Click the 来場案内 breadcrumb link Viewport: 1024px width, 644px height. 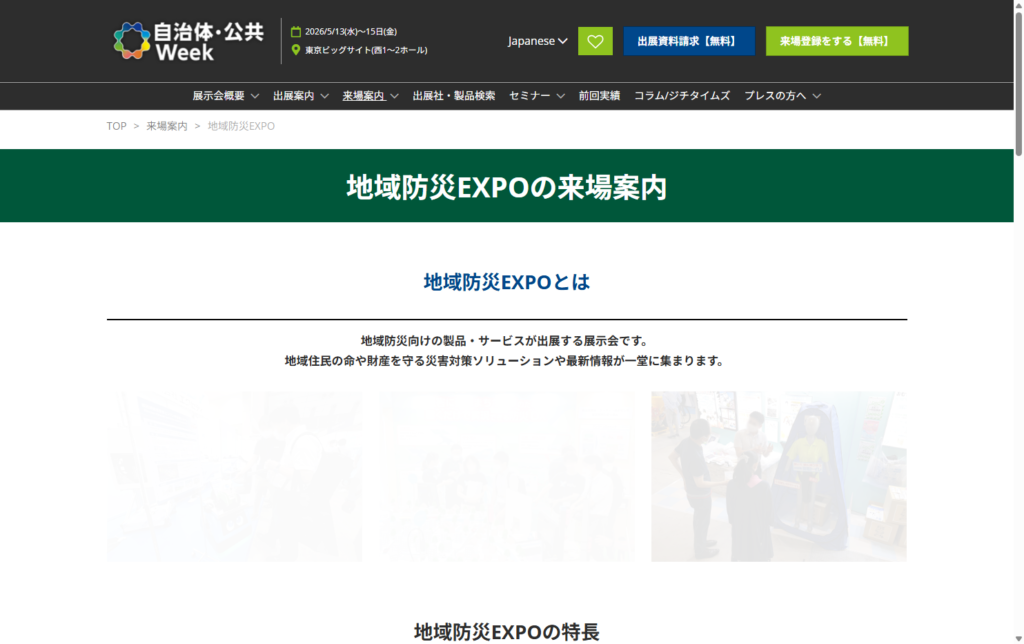click(162, 126)
